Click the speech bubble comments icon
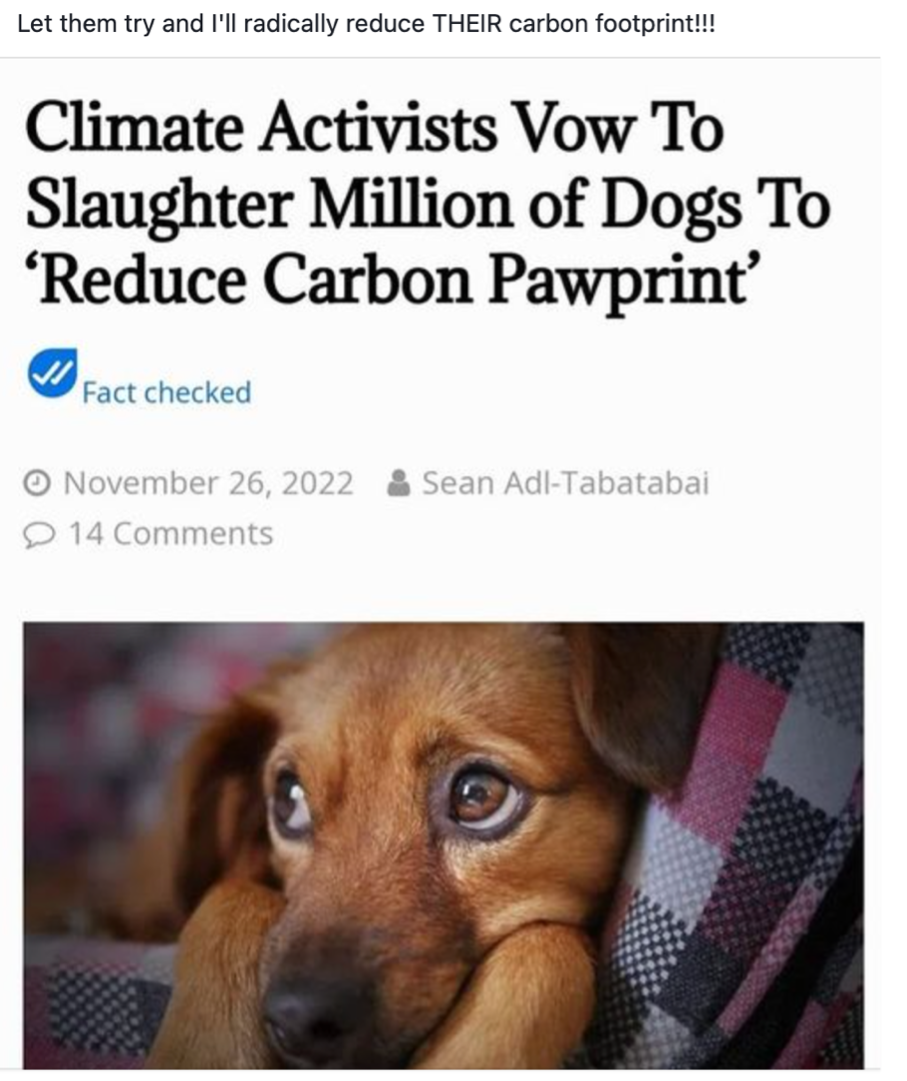 [x=38, y=535]
